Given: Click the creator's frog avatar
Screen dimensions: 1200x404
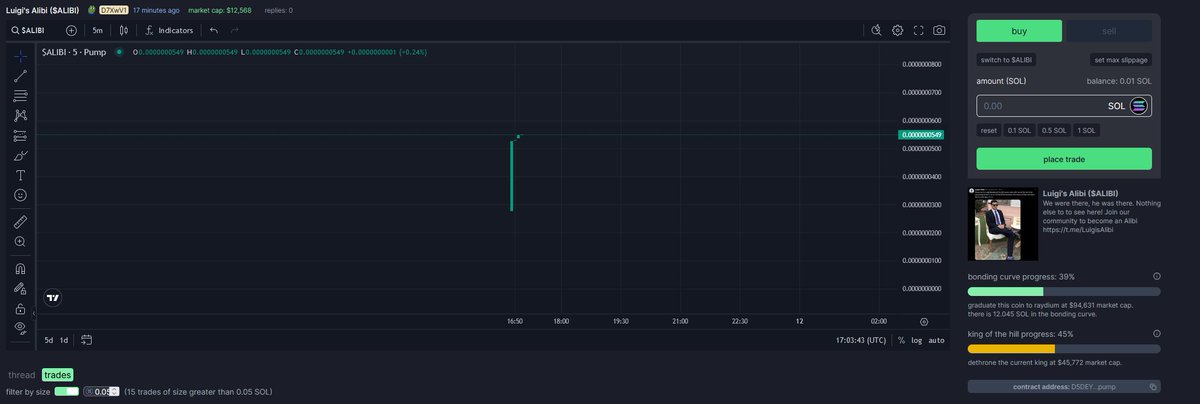Looking at the screenshot, I should [x=91, y=9].
